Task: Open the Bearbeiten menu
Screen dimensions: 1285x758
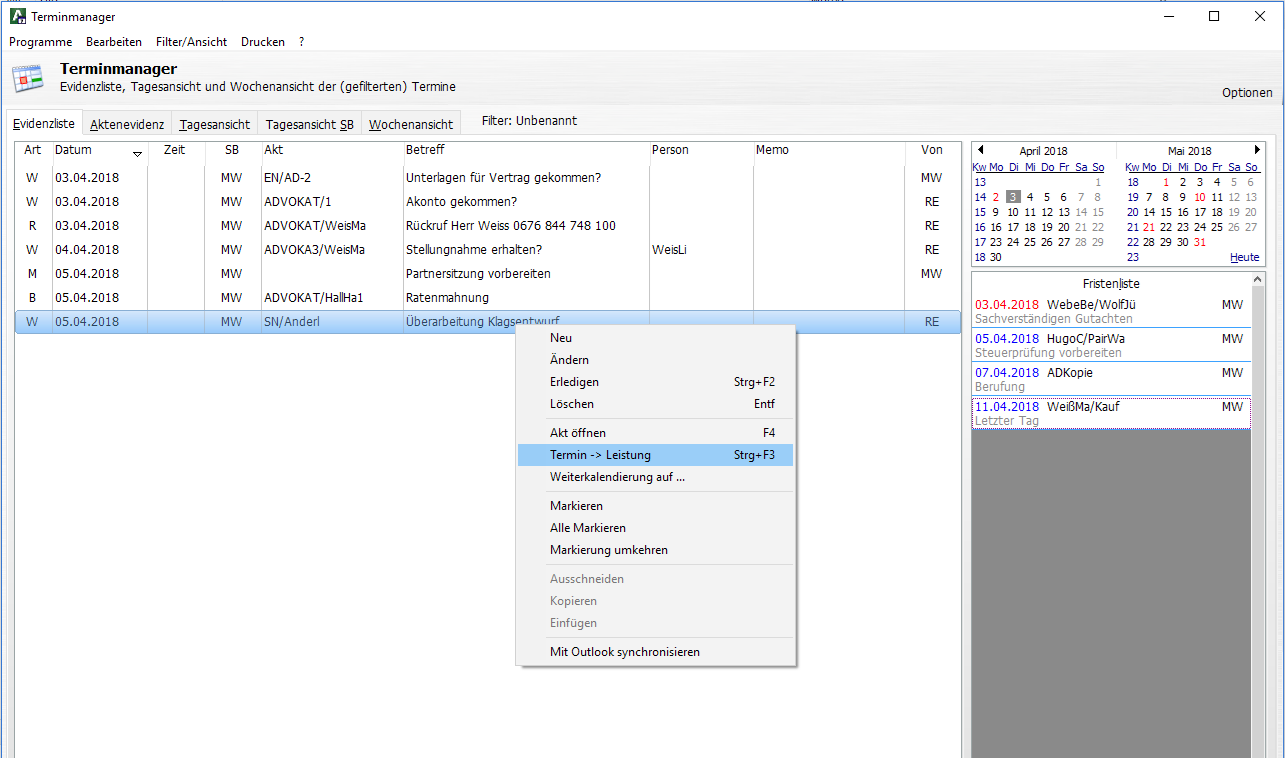Action: tap(114, 42)
